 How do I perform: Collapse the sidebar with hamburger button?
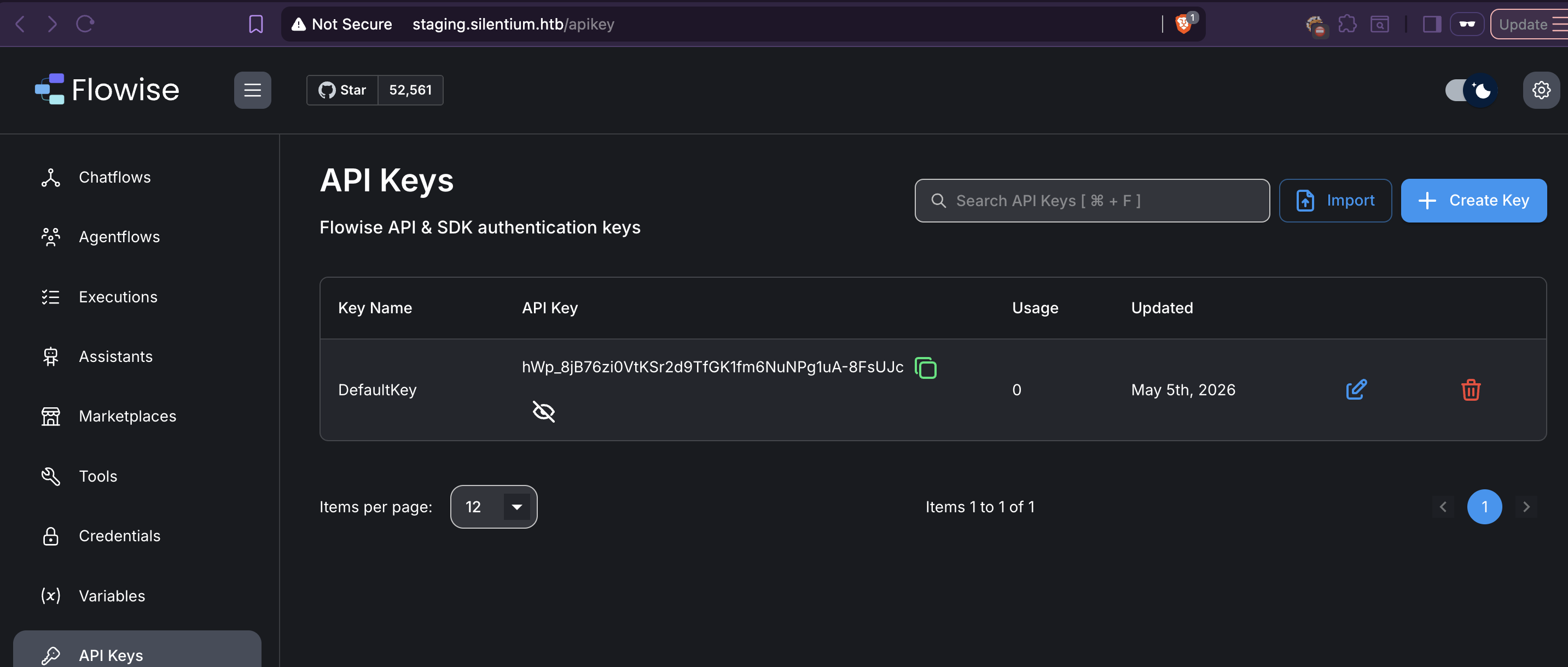[x=253, y=91]
